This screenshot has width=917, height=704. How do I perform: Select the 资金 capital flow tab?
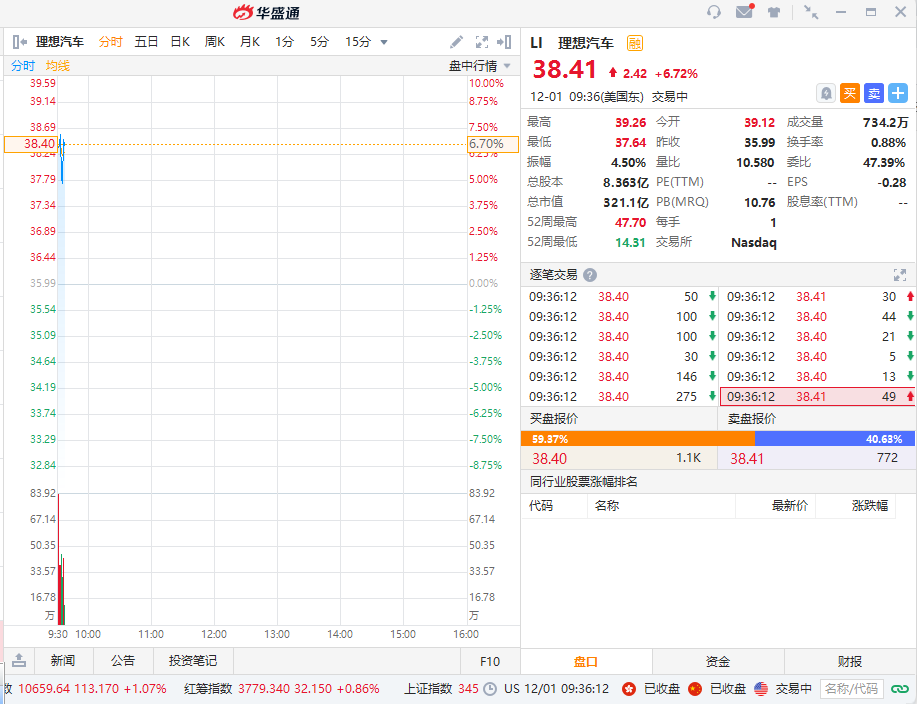coord(718,661)
